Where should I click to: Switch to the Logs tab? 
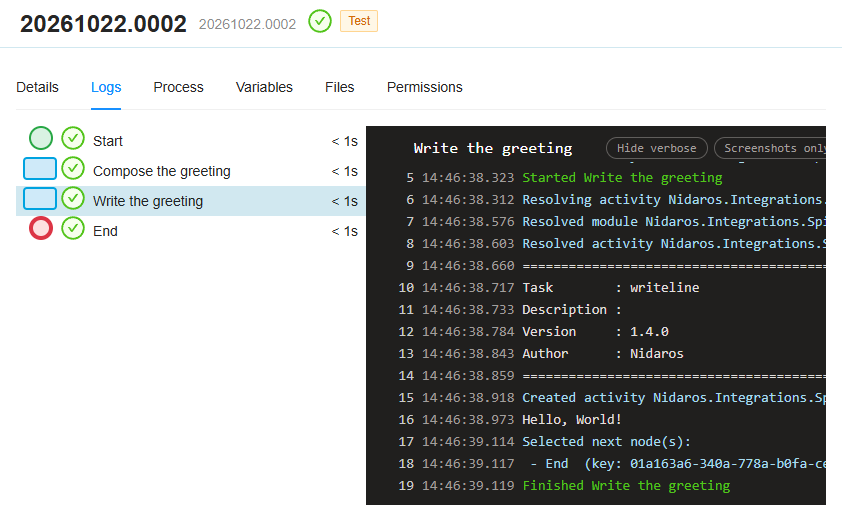coord(106,87)
